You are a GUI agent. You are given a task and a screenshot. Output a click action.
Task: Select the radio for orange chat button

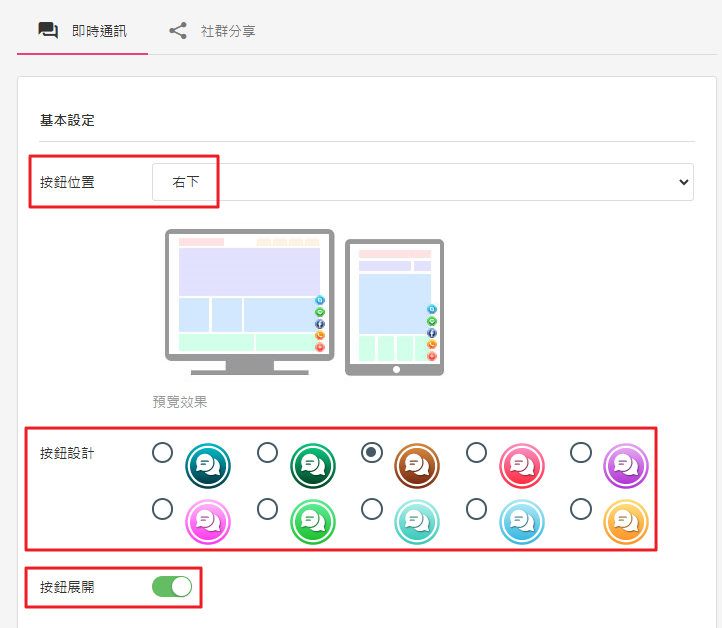click(x=581, y=509)
